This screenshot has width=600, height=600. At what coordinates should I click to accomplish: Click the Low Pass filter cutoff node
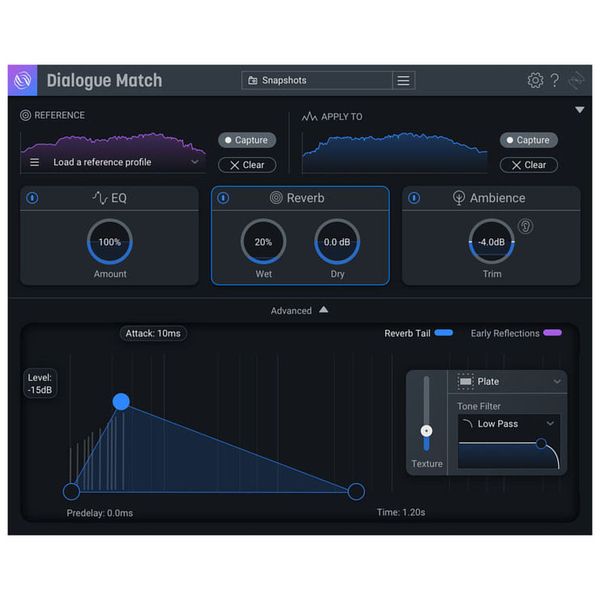541,444
